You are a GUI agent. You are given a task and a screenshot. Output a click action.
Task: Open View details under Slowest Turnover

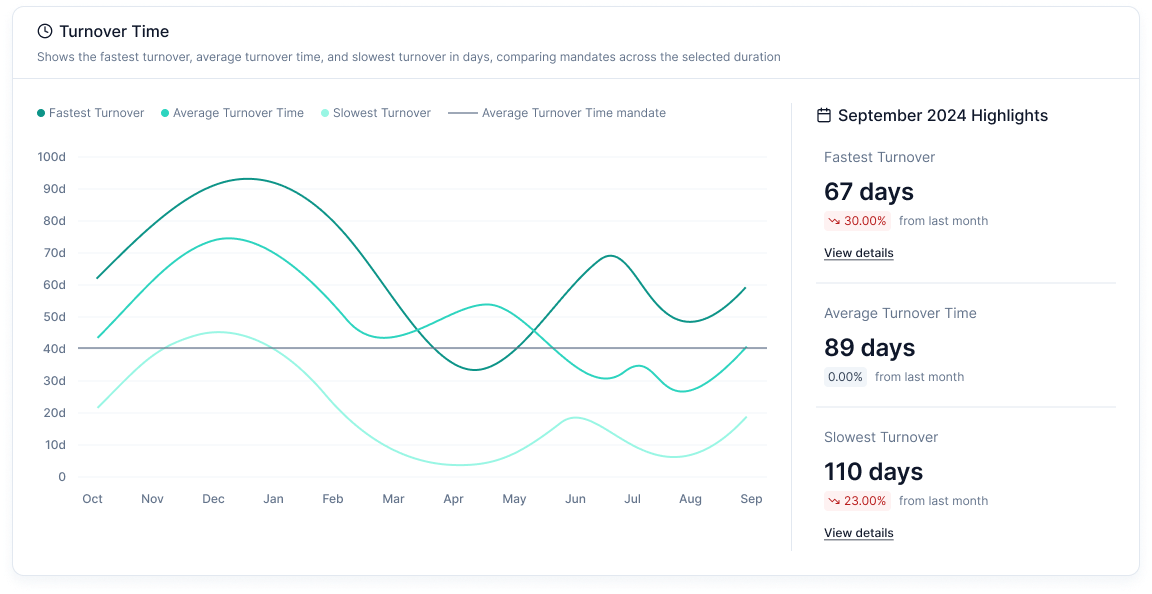pos(859,533)
